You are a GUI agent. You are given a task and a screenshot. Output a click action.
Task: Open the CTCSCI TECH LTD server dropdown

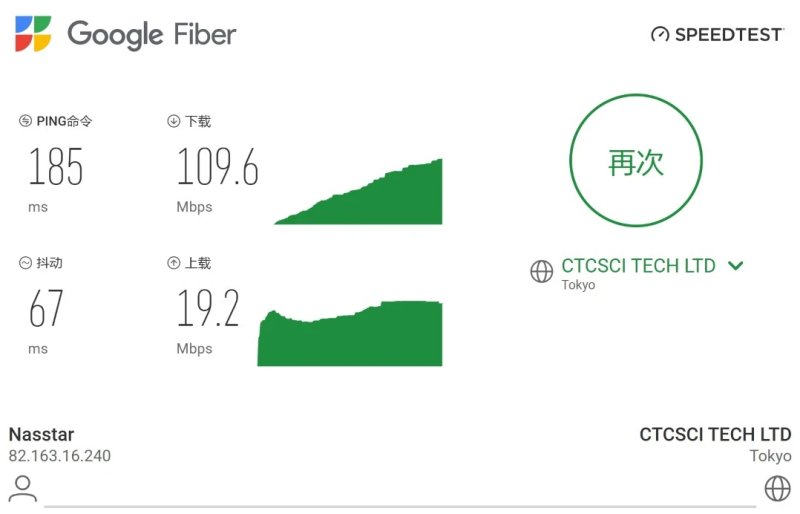638,266
